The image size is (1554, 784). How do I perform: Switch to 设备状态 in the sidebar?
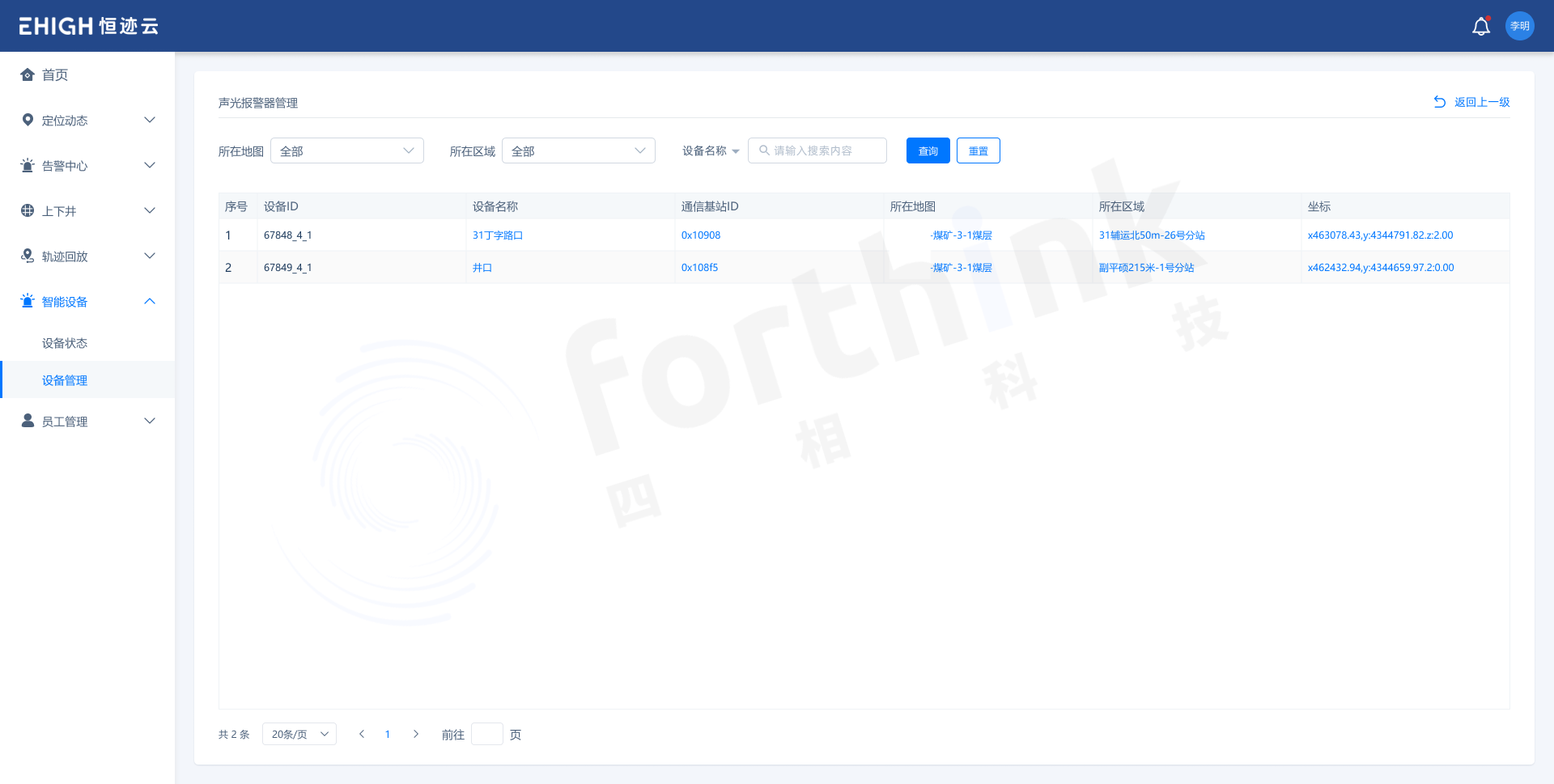pyautogui.click(x=65, y=342)
